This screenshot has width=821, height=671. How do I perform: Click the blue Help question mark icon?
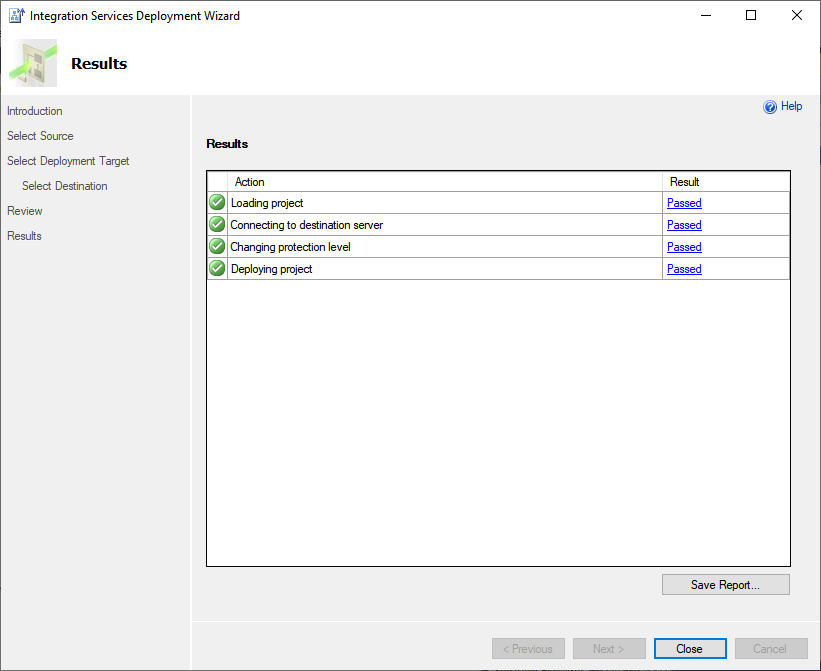pos(770,107)
